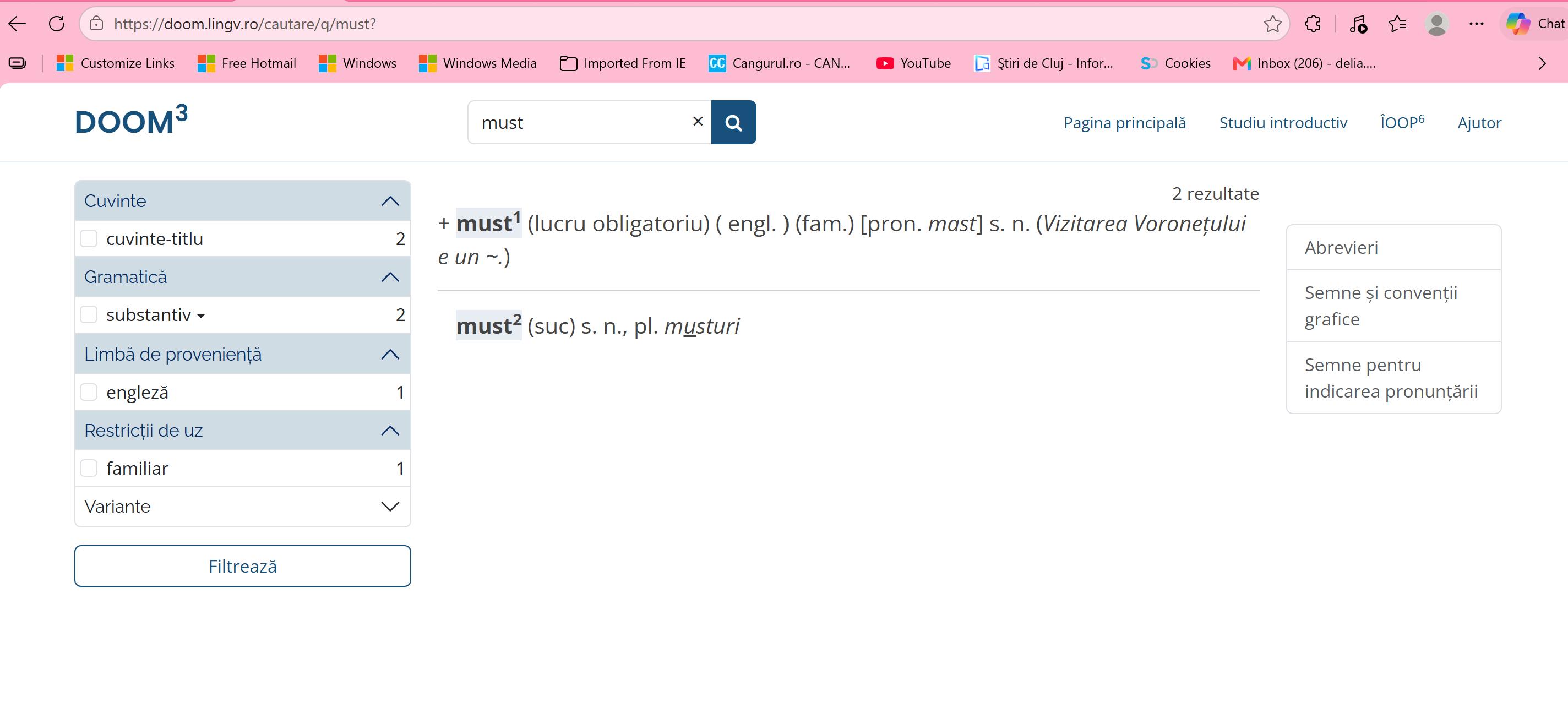Show more bookmarks chevron

(1542, 63)
